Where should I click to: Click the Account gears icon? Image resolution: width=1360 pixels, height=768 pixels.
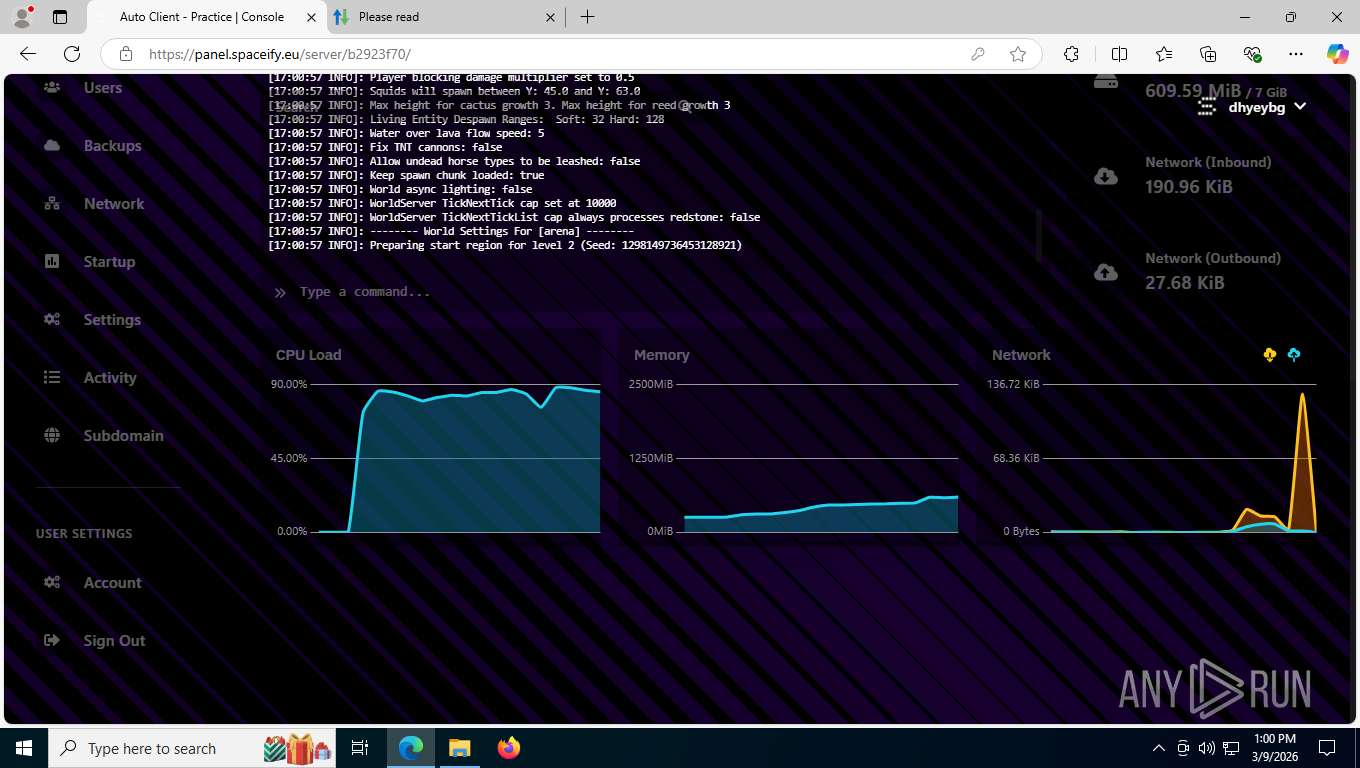[x=52, y=583]
